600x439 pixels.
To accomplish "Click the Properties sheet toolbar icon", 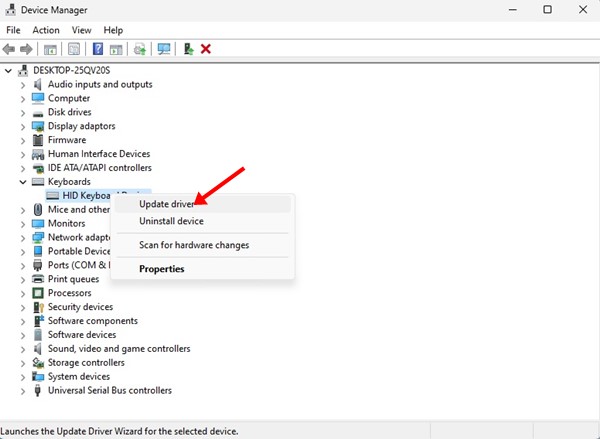I will [74, 49].
